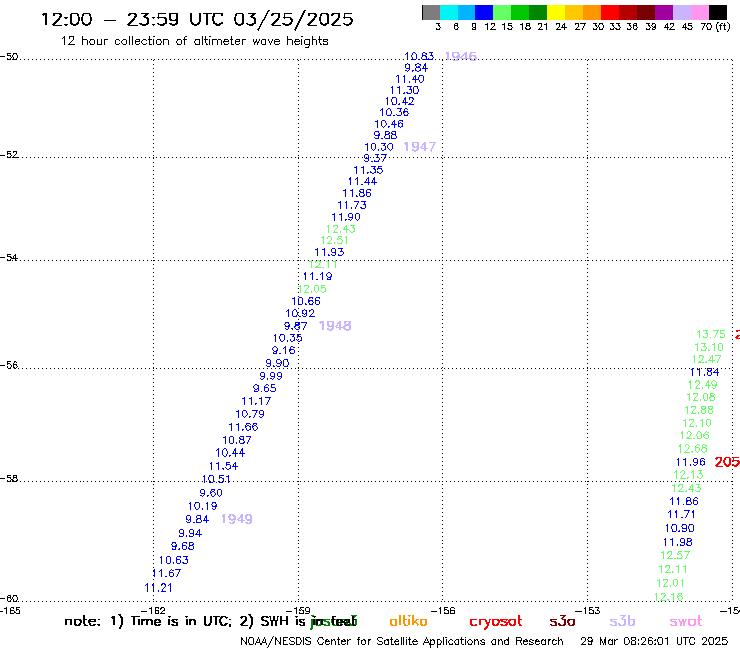Click the wave height value 10.66
740x650 pixels.
(x=306, y=301)
